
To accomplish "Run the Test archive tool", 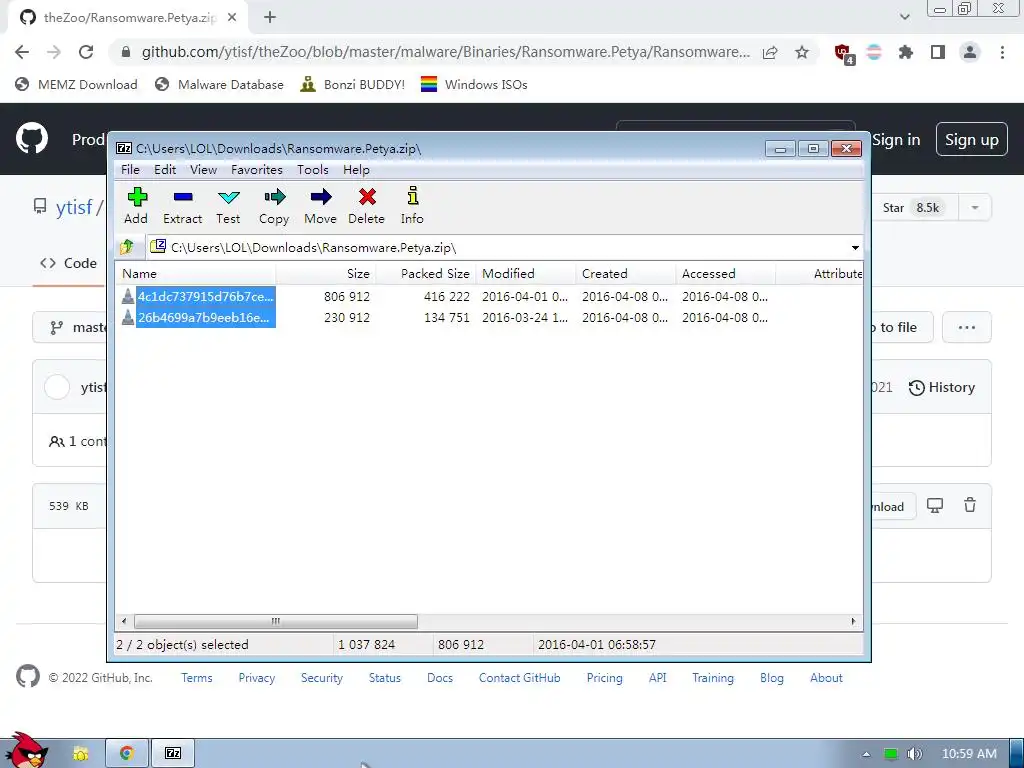I will pos(229,206).
